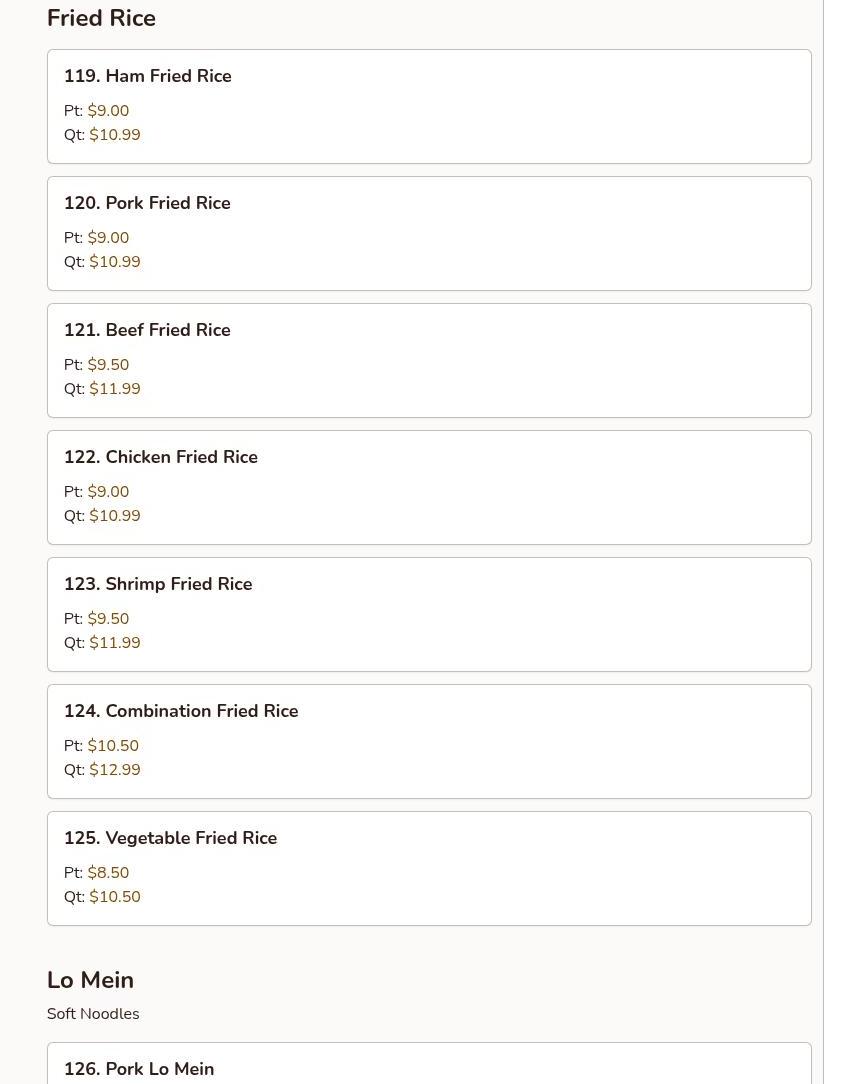The height and width of the screenshot is (1084, 844).
Task: Select the 126. Pork Lo Mein item
Action: tap(429, 1063)
